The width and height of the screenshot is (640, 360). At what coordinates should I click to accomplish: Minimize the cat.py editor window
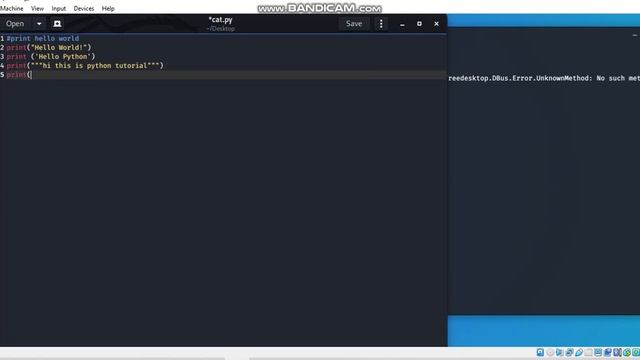tap(402, 24)
